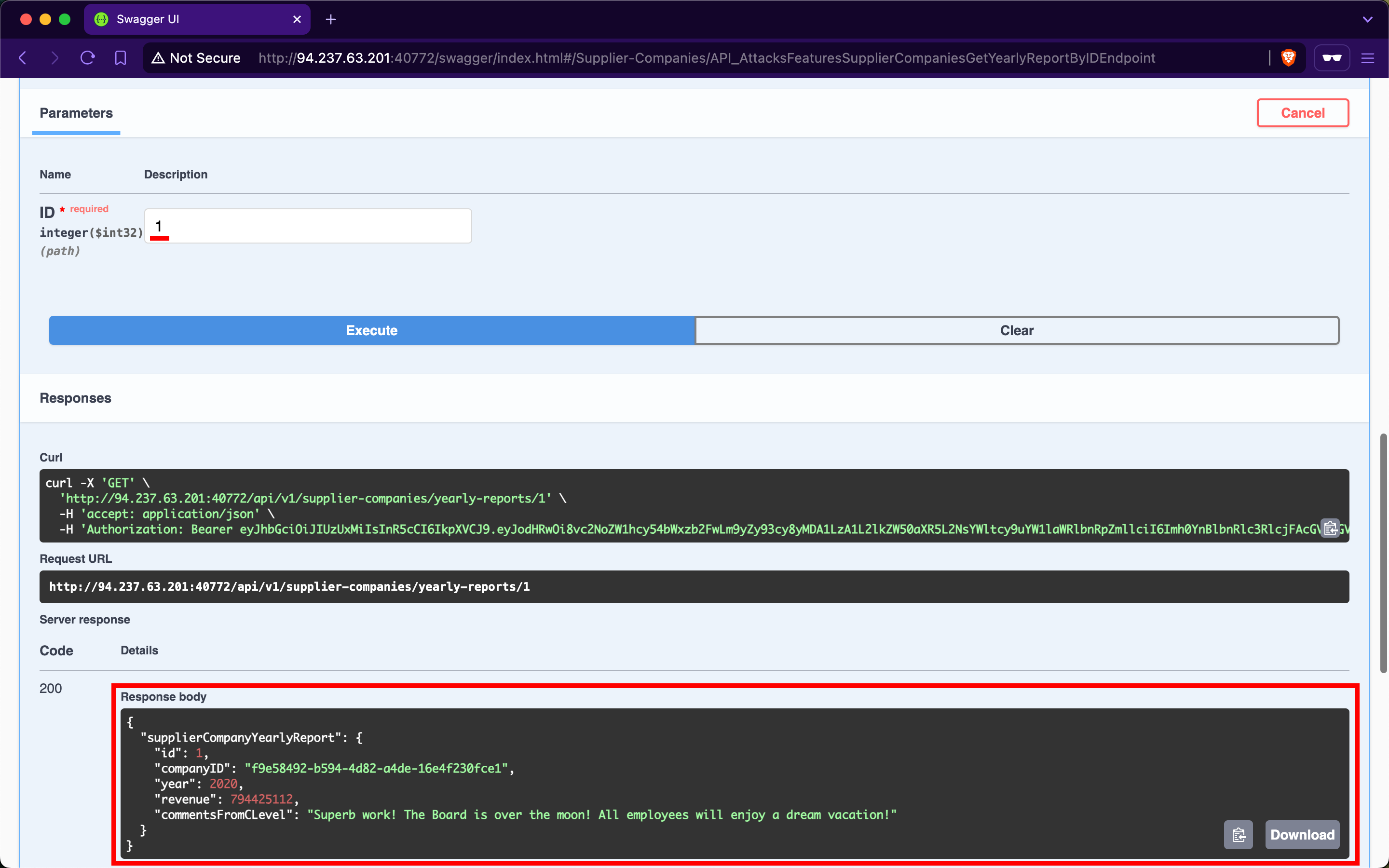This screenshot has width=1389, height=868.
Task: Close the Swagger UI tab
Action: pyautogui.click(x=297, y=19)
